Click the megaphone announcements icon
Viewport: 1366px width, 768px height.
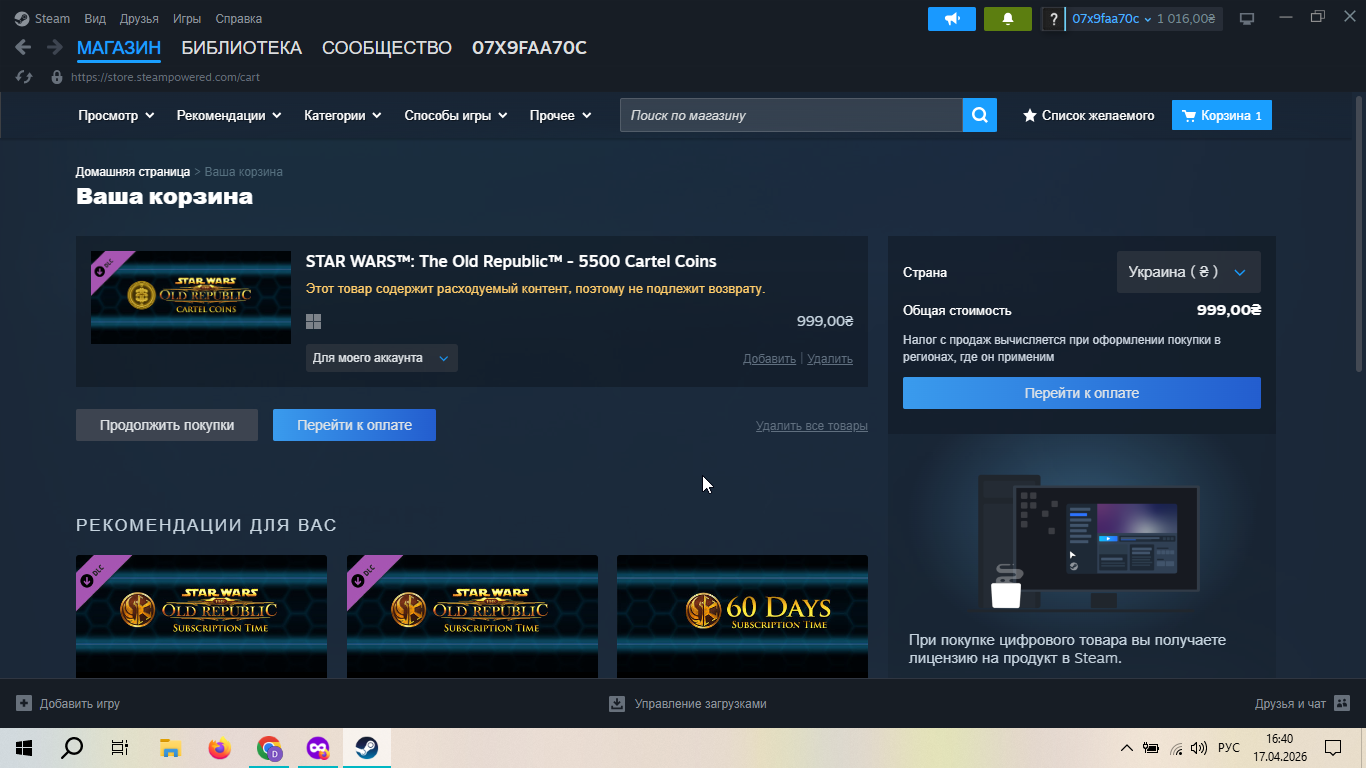952,19
